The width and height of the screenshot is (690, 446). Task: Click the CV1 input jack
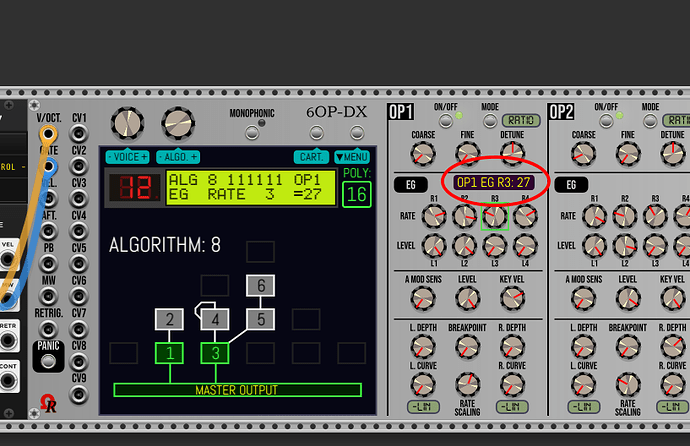80,133
